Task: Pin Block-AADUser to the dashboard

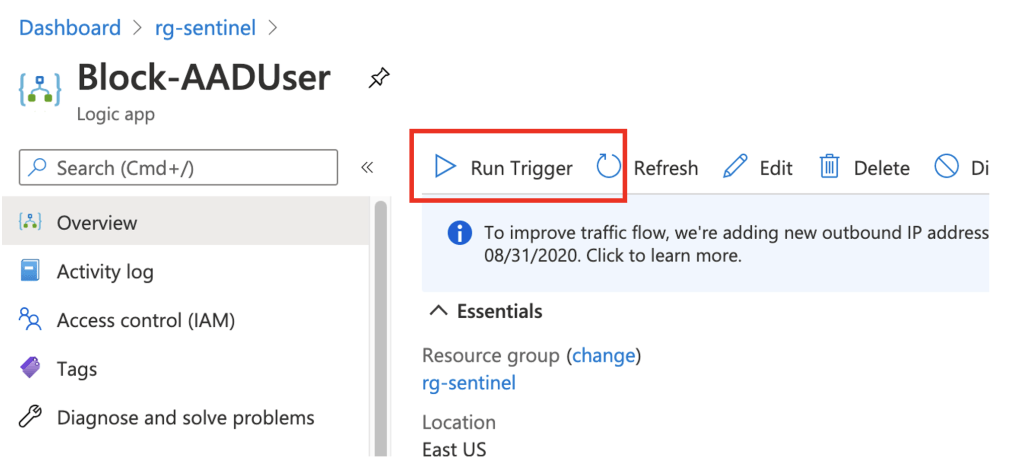Action: pyautogui.click(x=379, y=79)
